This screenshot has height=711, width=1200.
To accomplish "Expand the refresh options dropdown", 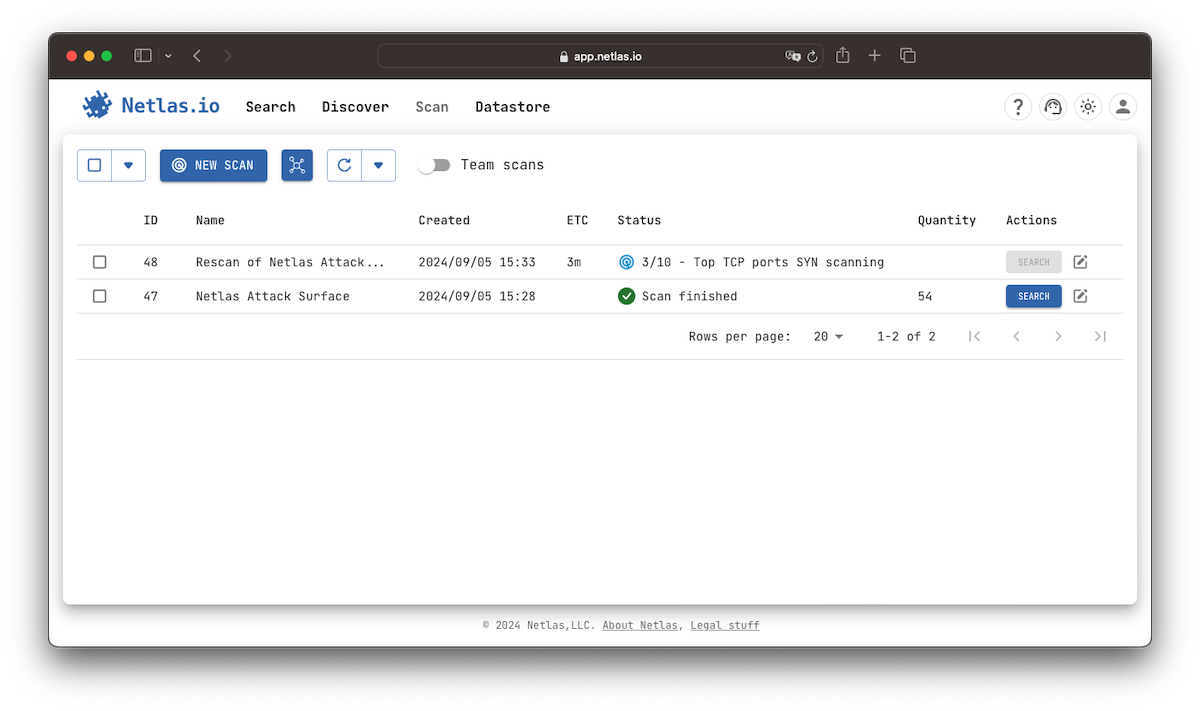I will point(378,165).
